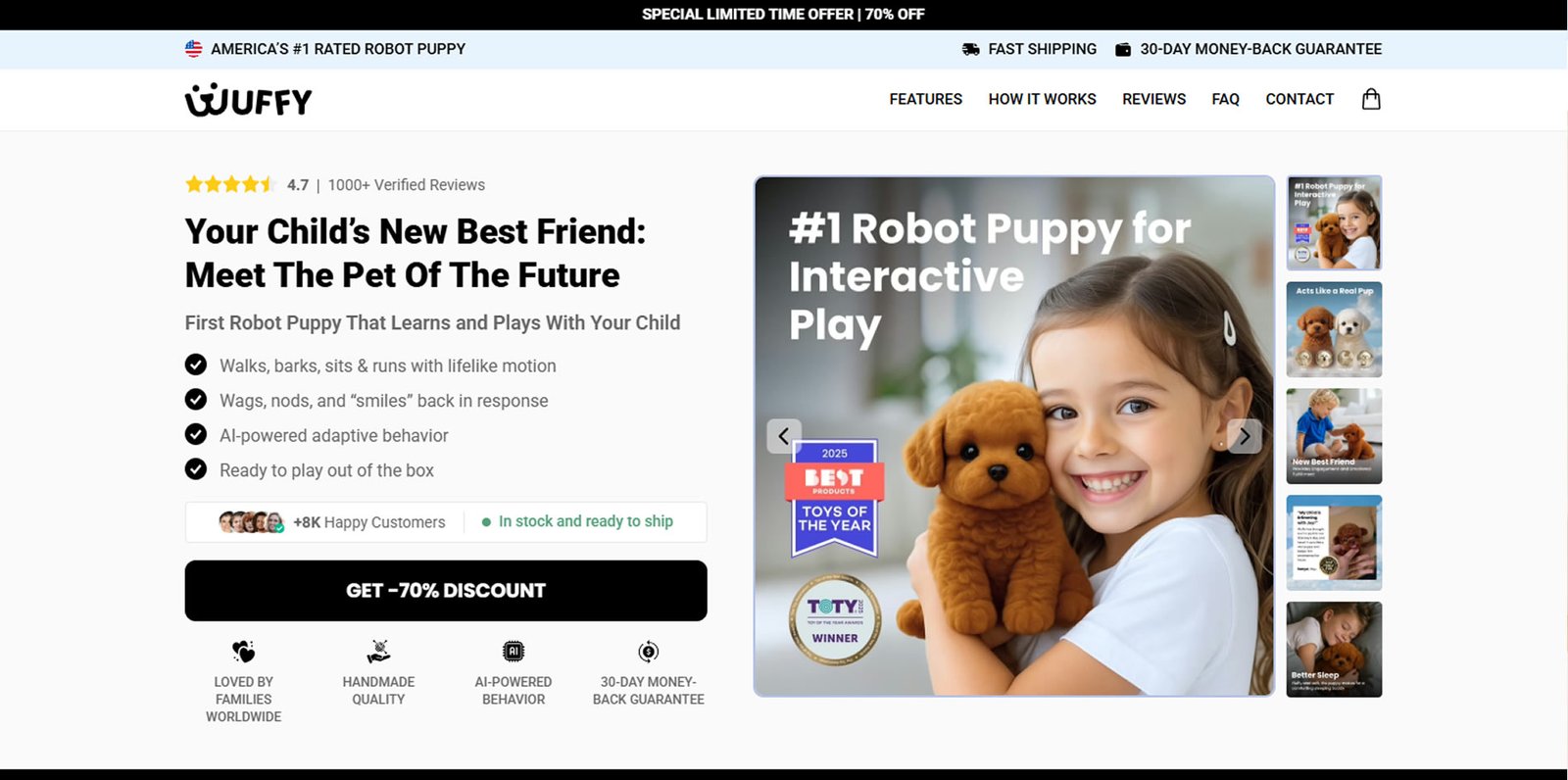The width and height of the screenshot is (1568, 780).
Task: Click the five-star rating
Action: click(230, 184)
